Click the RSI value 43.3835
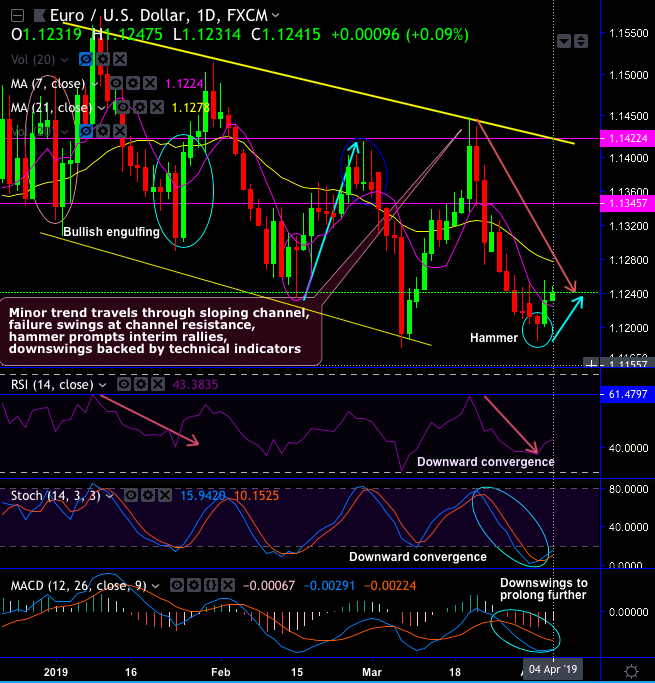The height and width of the screenshot is (683, 655). (196, 385)
